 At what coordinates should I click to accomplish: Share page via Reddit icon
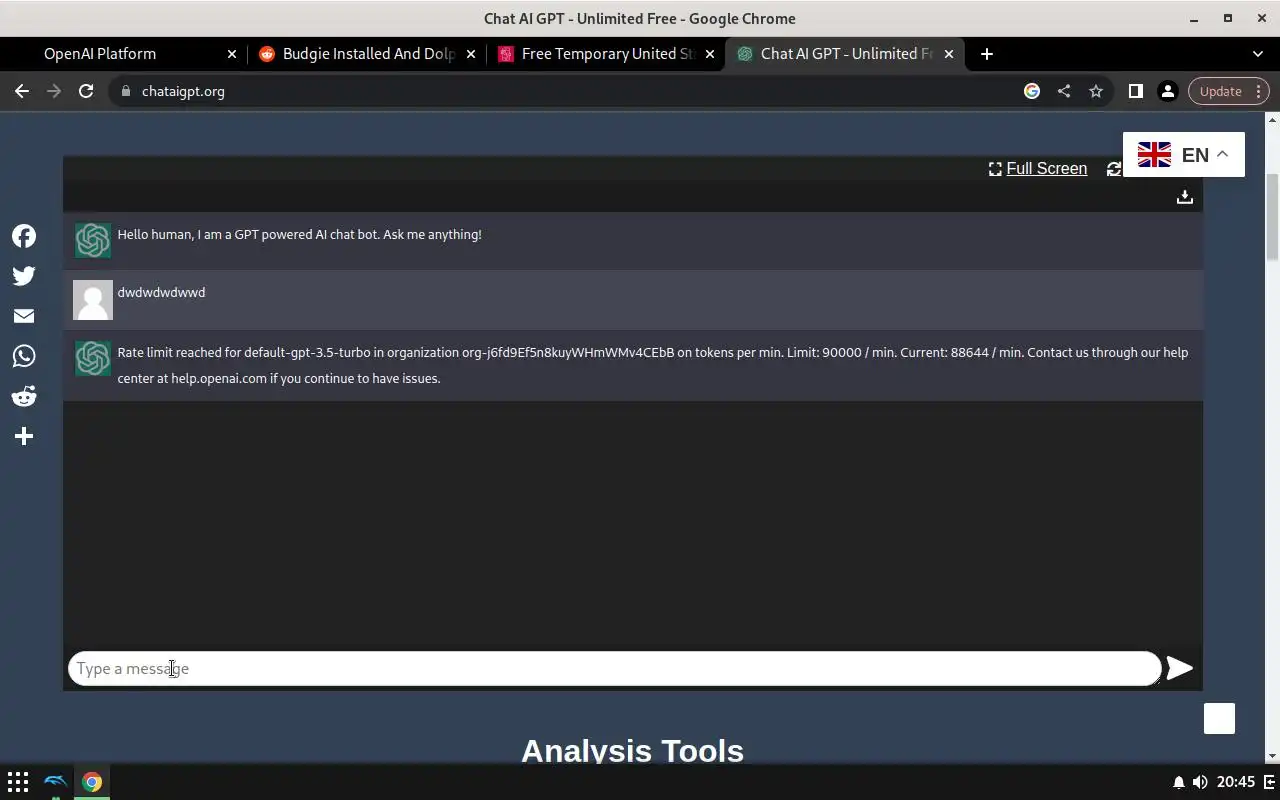pos(24,396)
